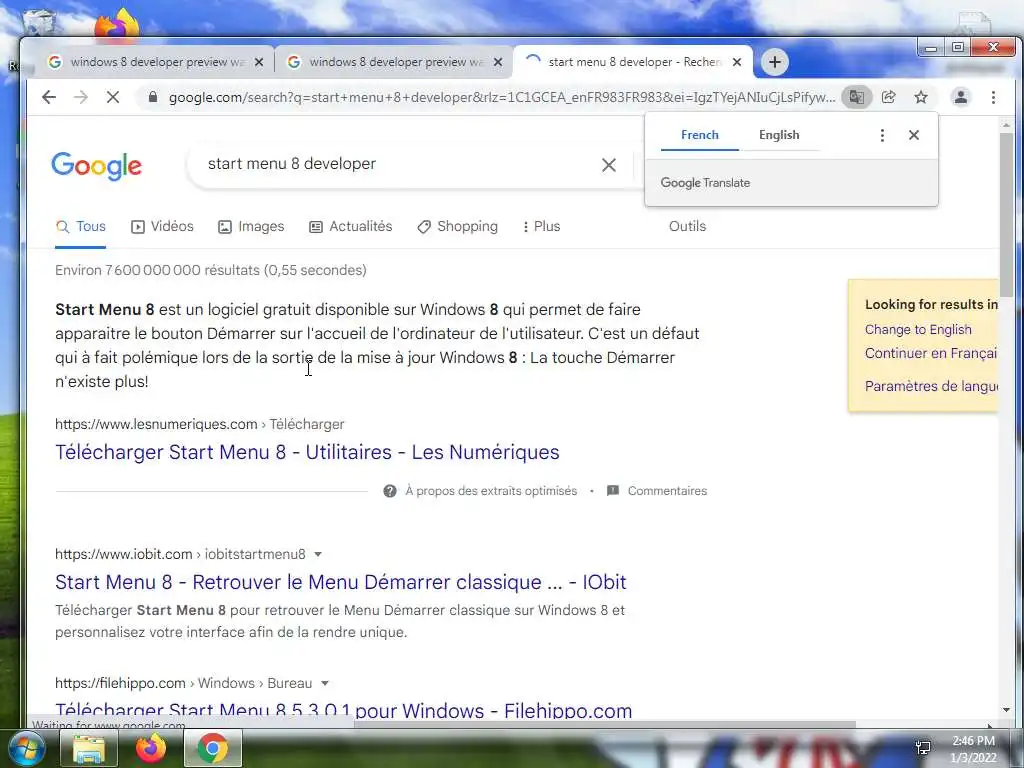The image size is (1024, 768).
Task: Open the Shopping search filter
Action: pos(458,227)
